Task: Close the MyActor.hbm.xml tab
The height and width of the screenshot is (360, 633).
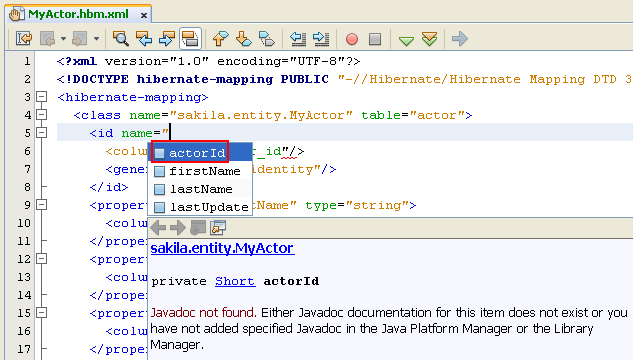Action: pos(144,16)
